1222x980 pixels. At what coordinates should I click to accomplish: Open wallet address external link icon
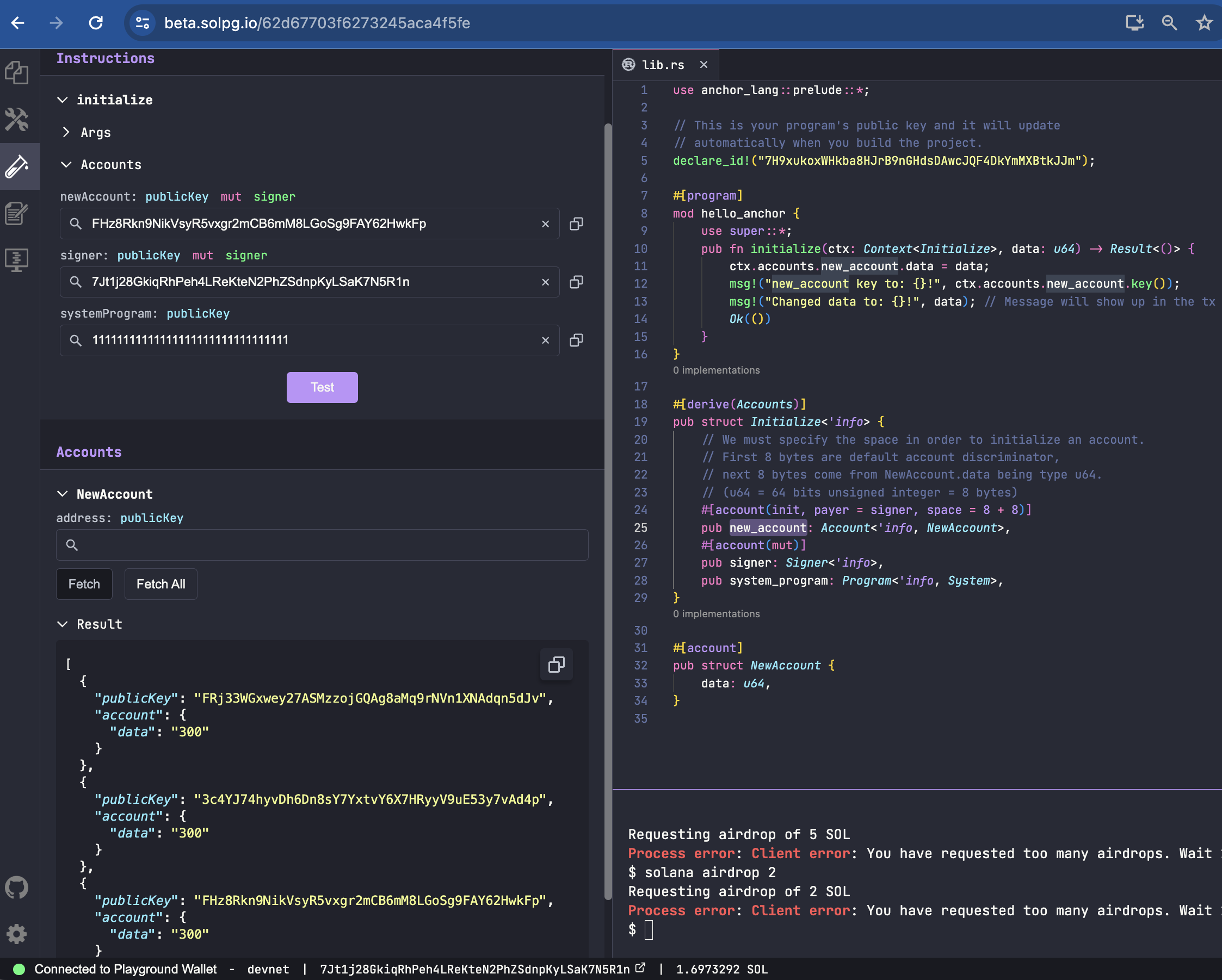[640, 968]
